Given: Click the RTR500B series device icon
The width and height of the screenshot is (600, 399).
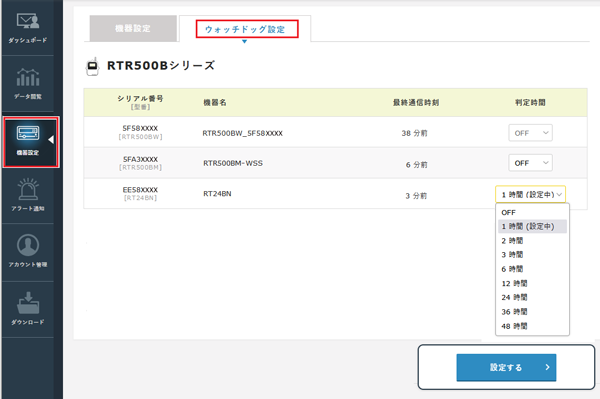Looking at the screenshot, I should coord(92,67).
